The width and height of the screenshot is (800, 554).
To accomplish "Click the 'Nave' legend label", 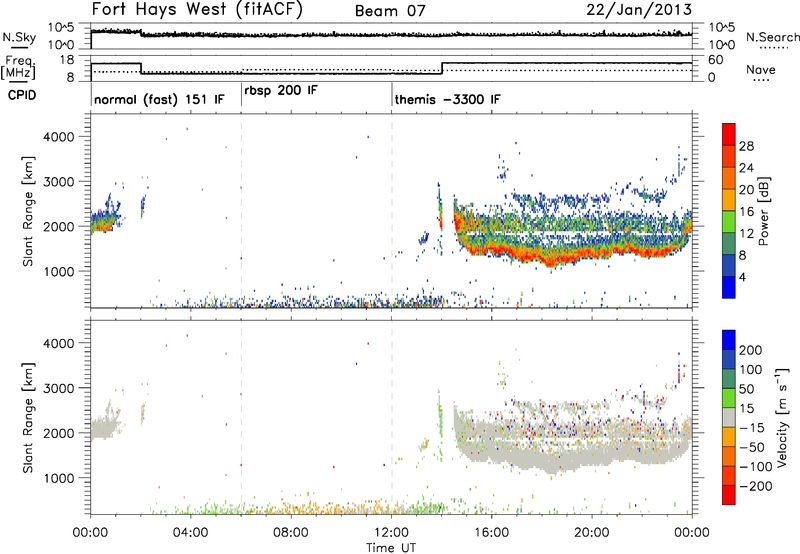I will [760, 70].
